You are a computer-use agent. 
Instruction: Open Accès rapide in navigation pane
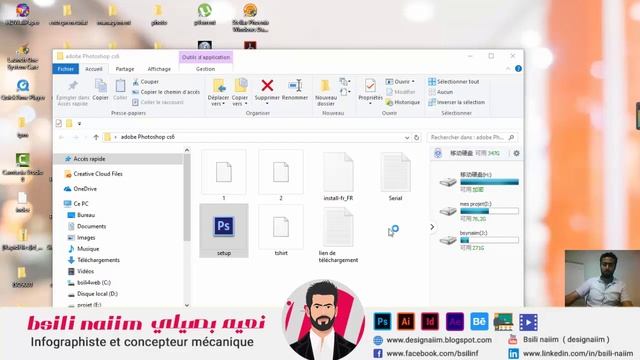[x=89, y=159]
